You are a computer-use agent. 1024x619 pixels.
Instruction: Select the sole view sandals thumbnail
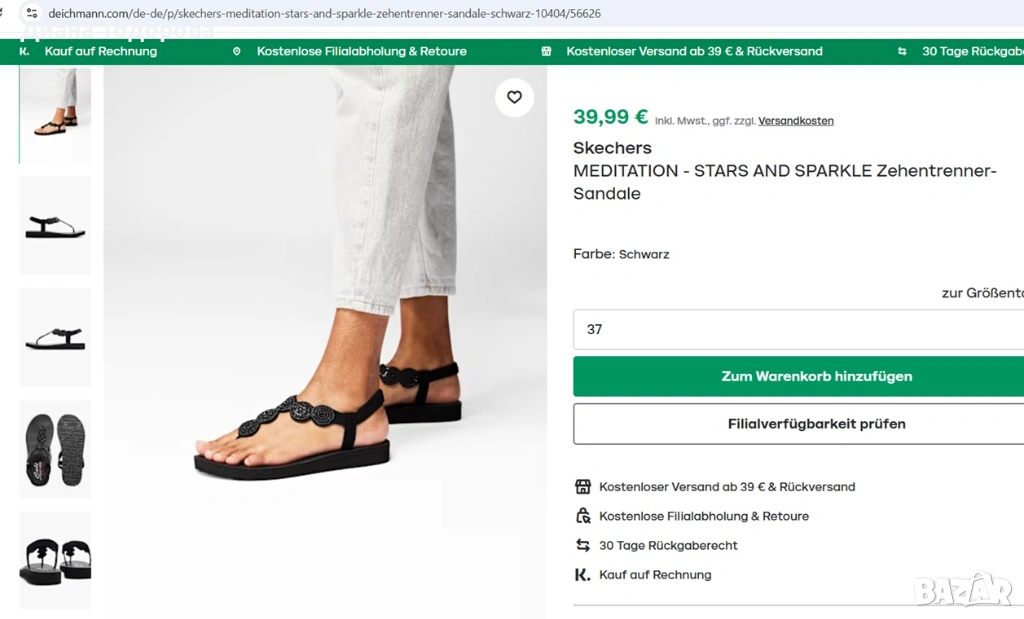pos(55,449)
